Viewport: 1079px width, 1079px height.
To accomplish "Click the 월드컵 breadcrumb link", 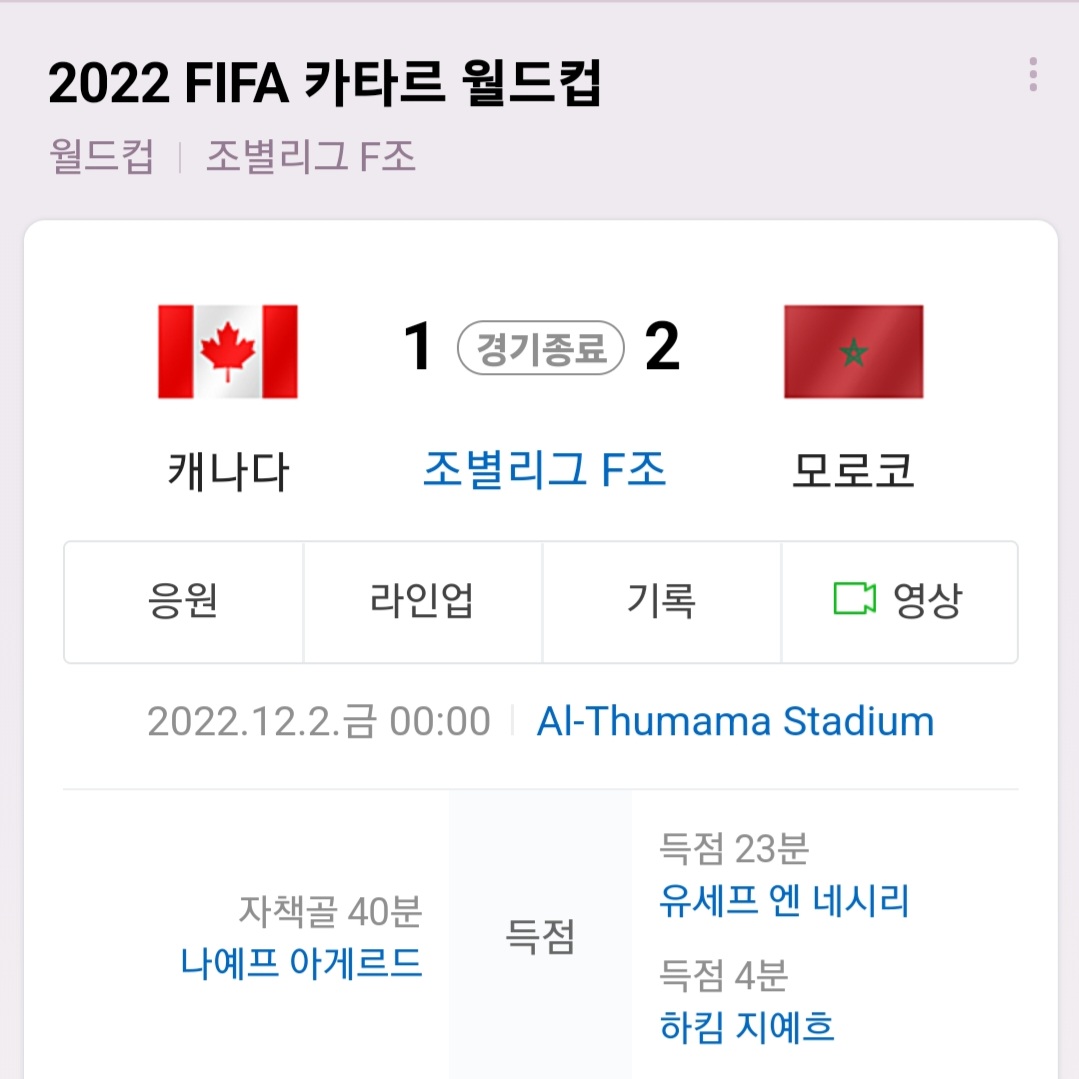I will click(101, 156).
